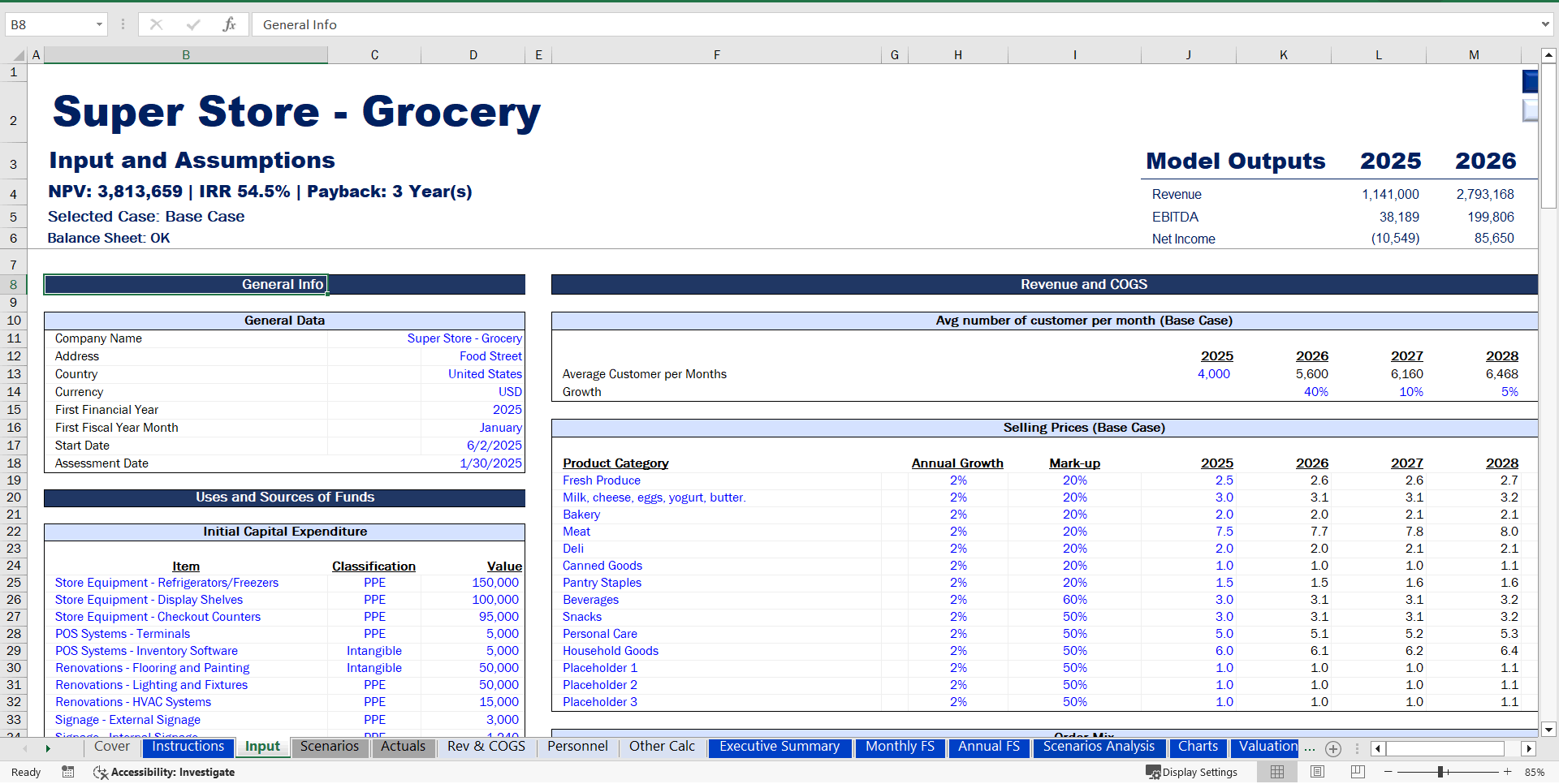
Task: Switch to Page Break Preview
Action: click(1358, 772)
